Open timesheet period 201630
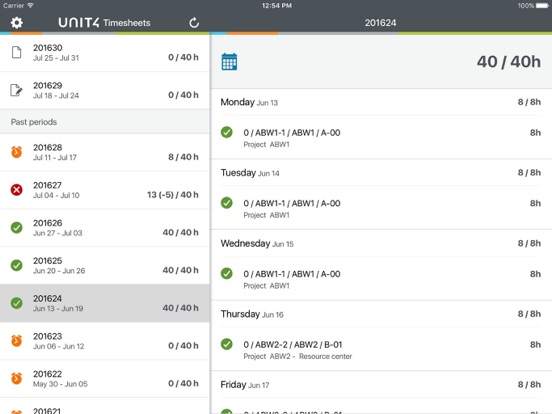 click(x=105, y=53)
